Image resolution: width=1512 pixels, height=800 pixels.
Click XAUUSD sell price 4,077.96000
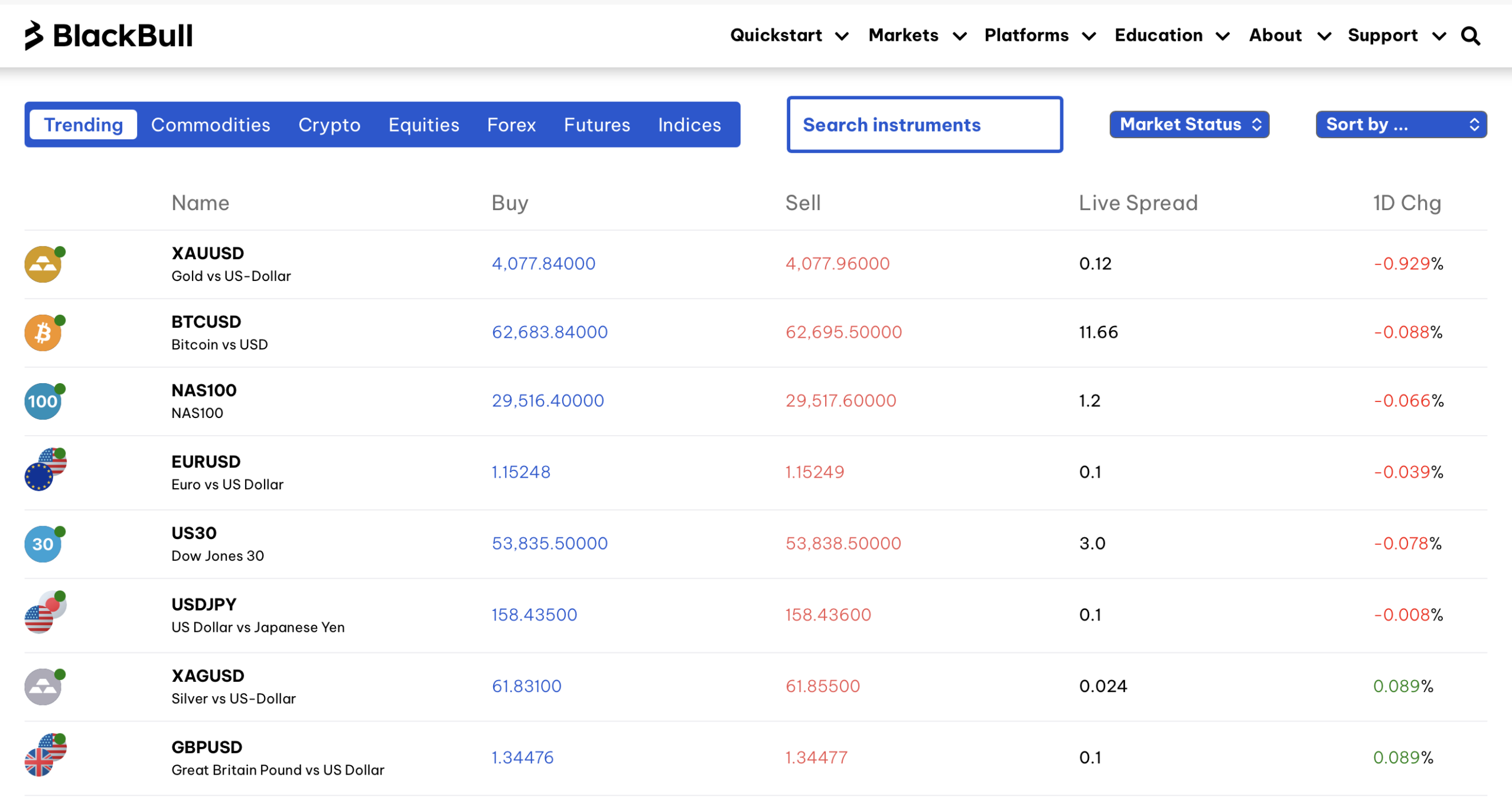(x=837, y=264)
